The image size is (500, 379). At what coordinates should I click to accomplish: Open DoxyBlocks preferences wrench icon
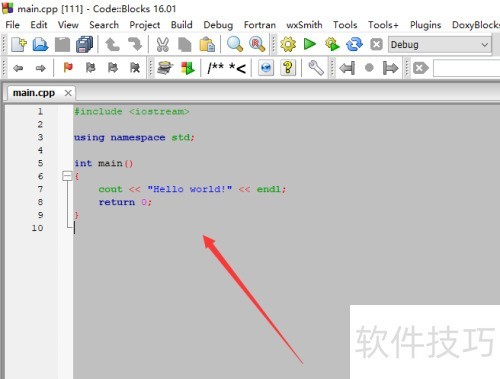[316, 68]
